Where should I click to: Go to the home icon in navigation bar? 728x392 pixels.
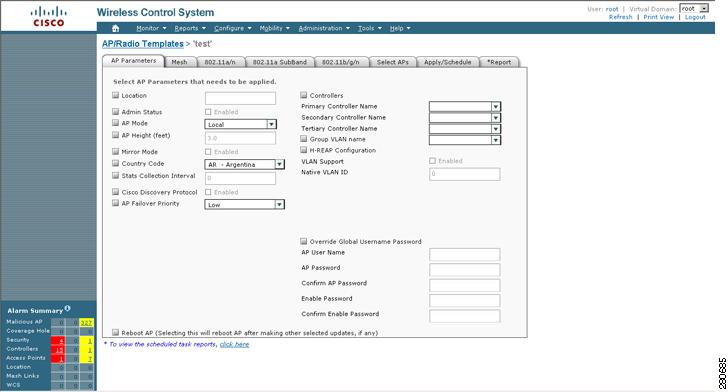click(116, 28)
